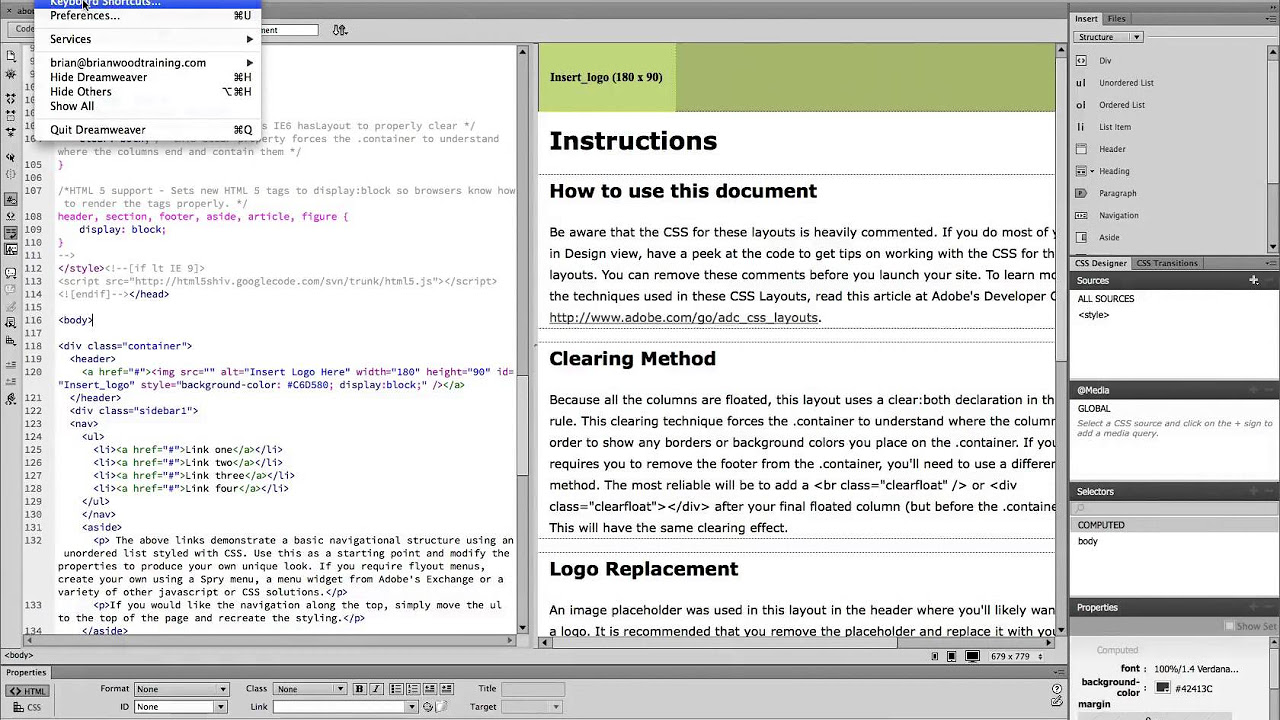Open the Insert panel options menu
Image resolution: width=1280 pixels, height=720 pixels.
1270,18
